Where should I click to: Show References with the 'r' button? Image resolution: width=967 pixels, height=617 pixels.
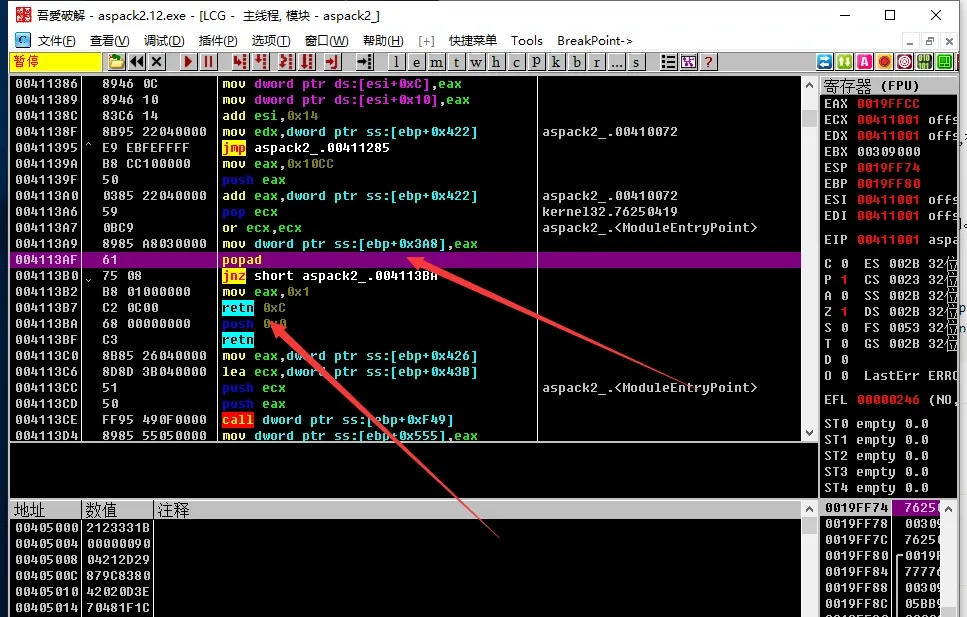click(x=596, y=62)
